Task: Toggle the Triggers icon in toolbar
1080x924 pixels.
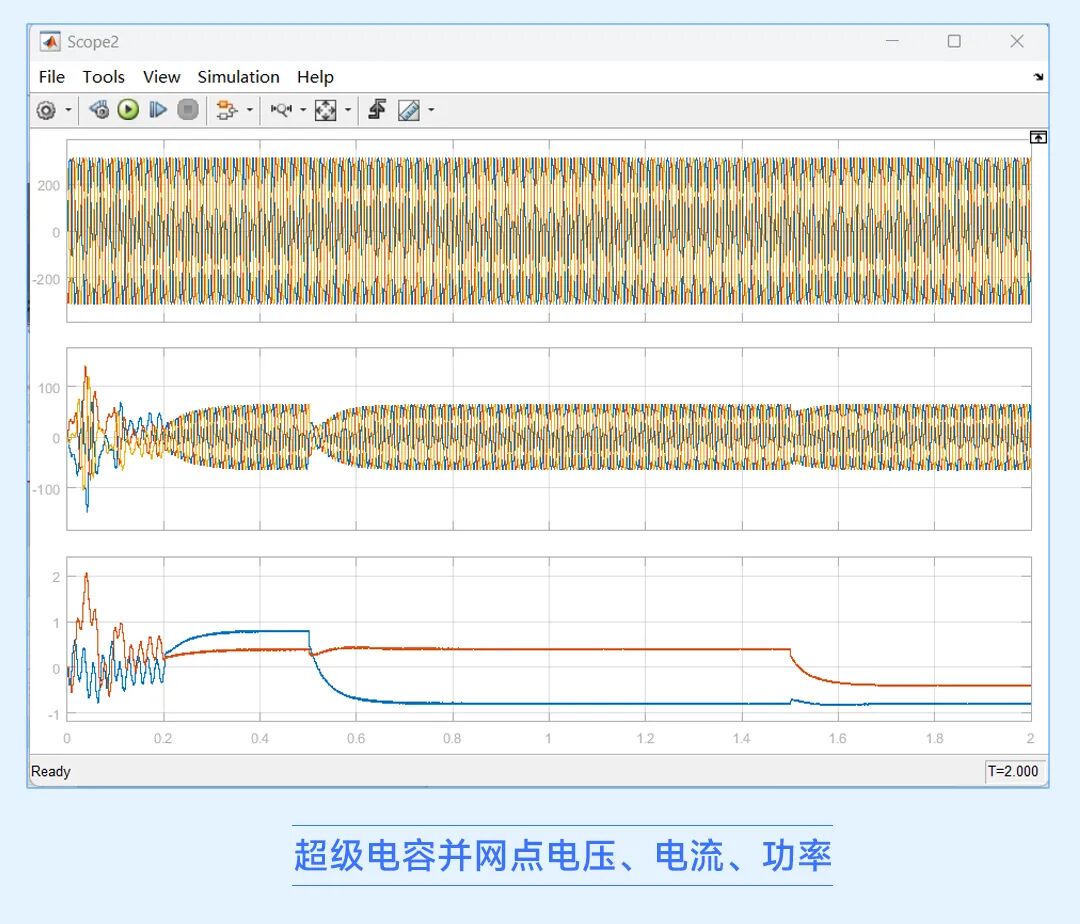Action: click(377, 110)
